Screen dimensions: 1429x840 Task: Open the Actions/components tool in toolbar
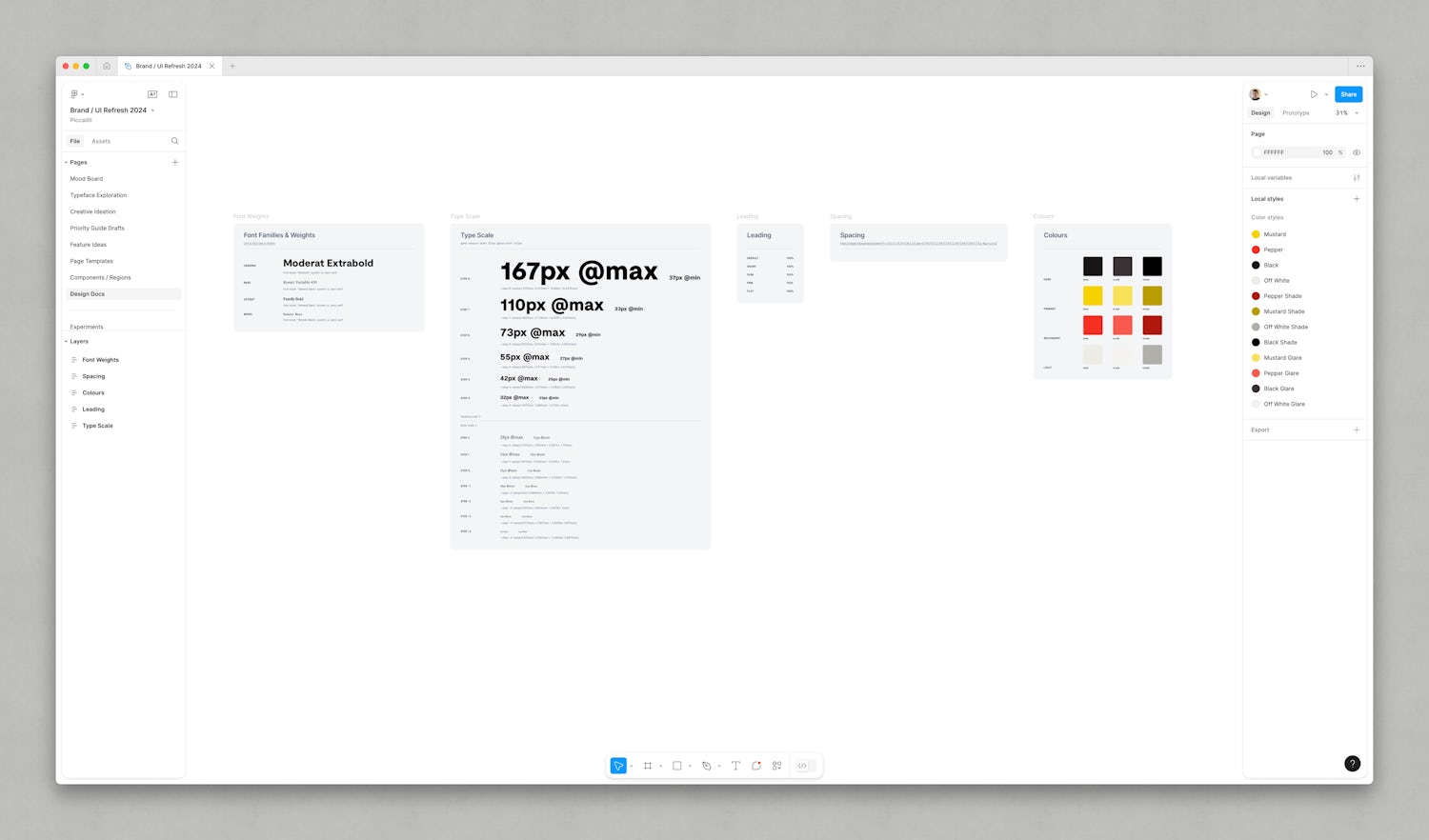777,766
